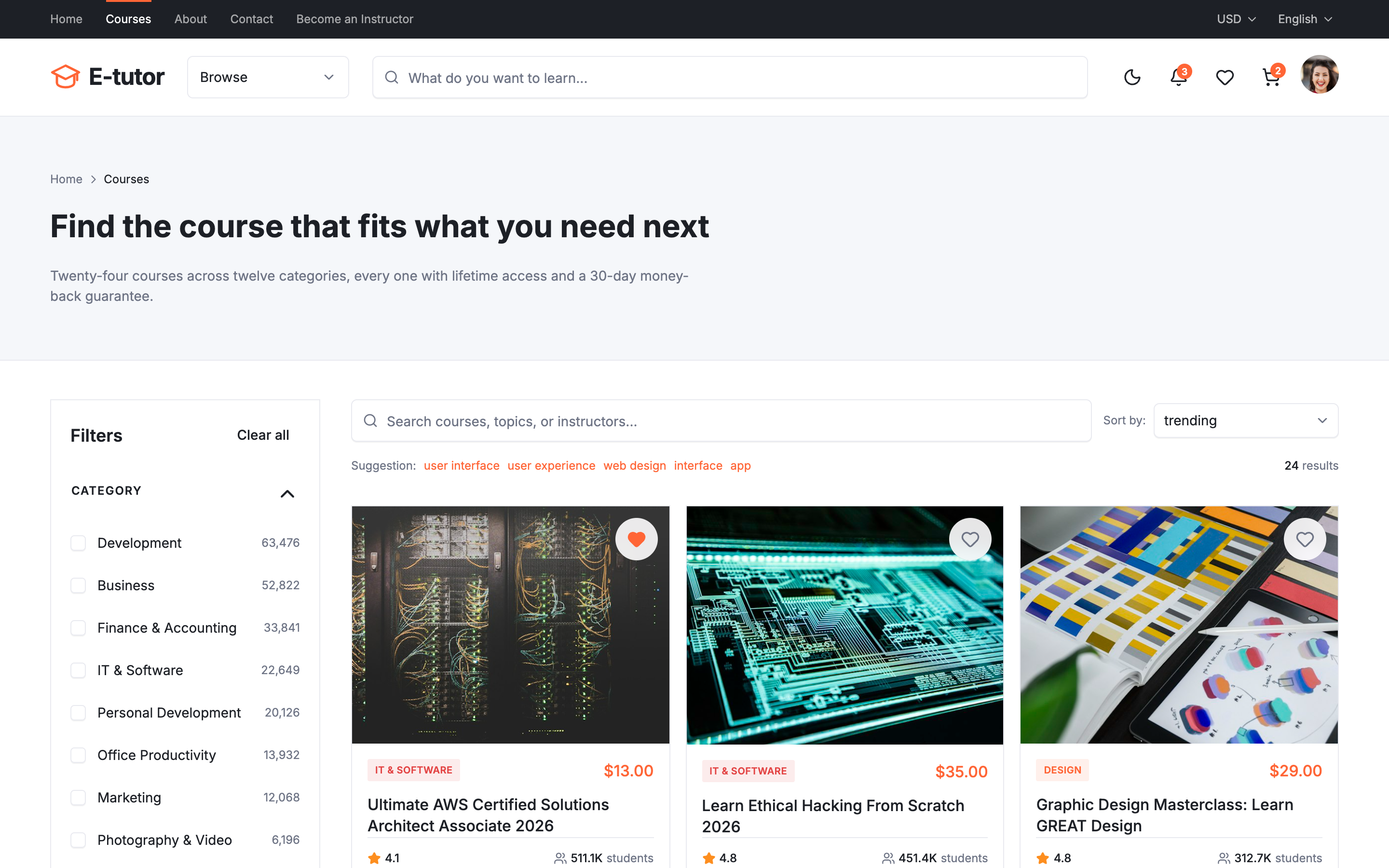Open notifications bell icon
Viewport: 1389px width, 868px height.
[x=1178, y=77]
